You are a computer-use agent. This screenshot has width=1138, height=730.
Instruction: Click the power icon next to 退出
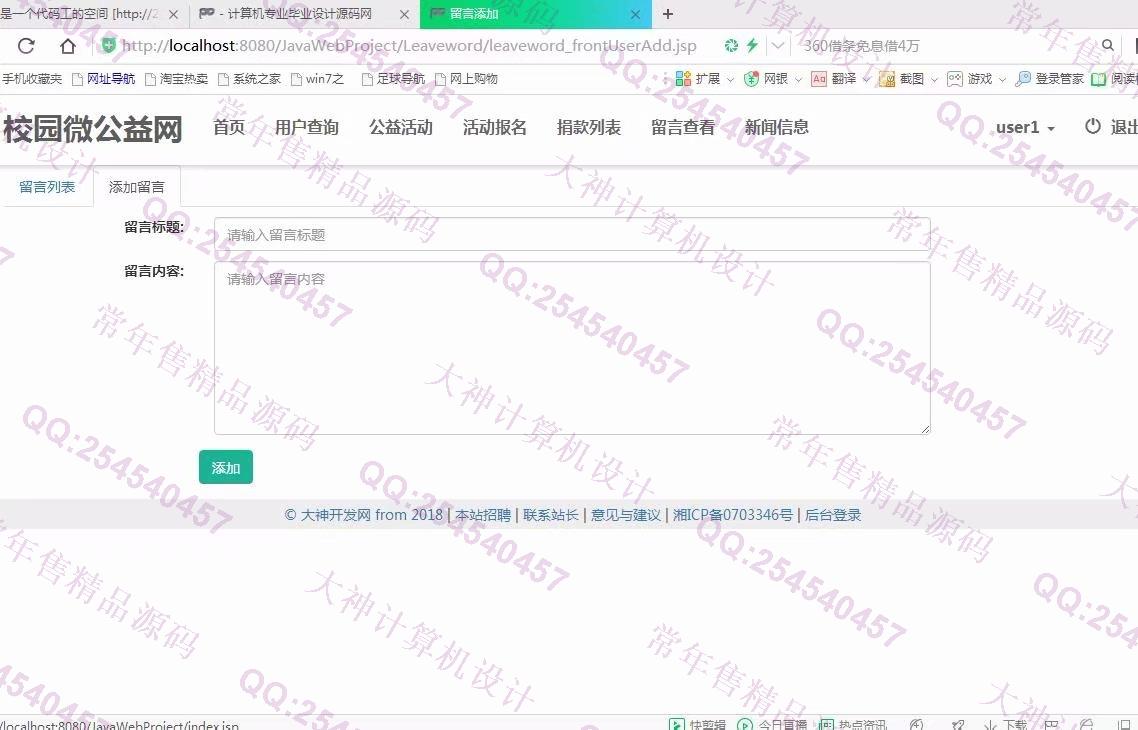tap(1092, 126)
